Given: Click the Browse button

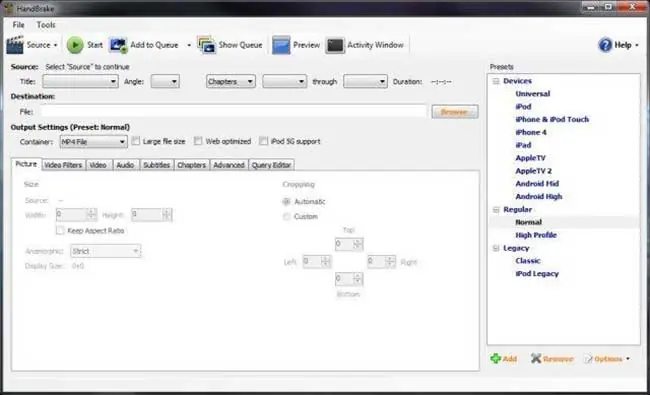Looking at the screenshot, I should [x=455, y=112].
